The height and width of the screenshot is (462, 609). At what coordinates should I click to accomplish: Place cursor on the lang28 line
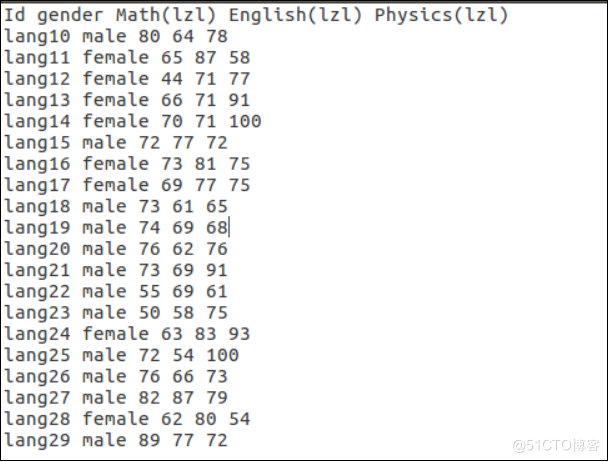(127, 419)
